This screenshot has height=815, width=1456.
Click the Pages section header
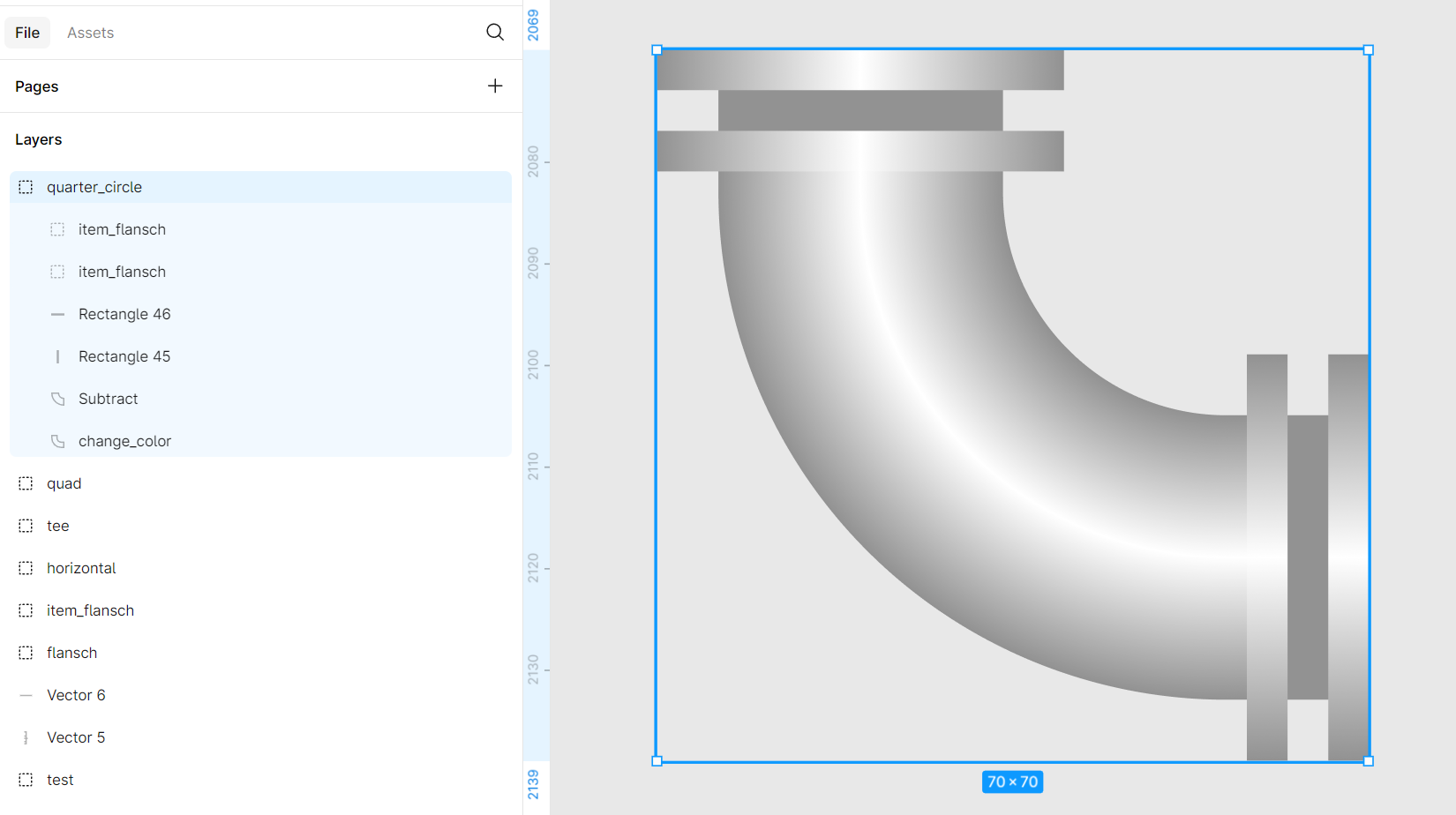tap(37, 86)
